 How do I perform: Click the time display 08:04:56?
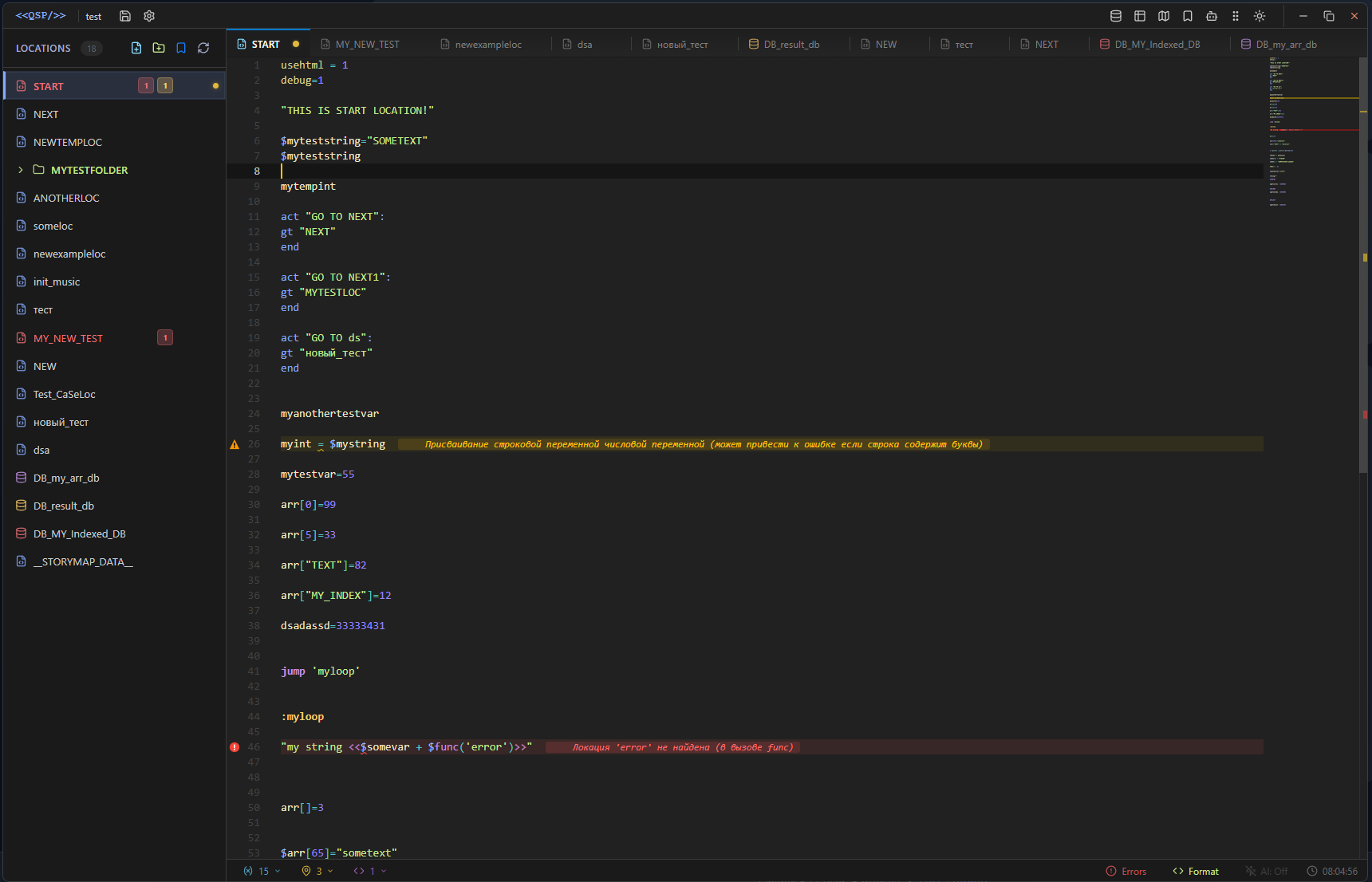[1332, 871]
